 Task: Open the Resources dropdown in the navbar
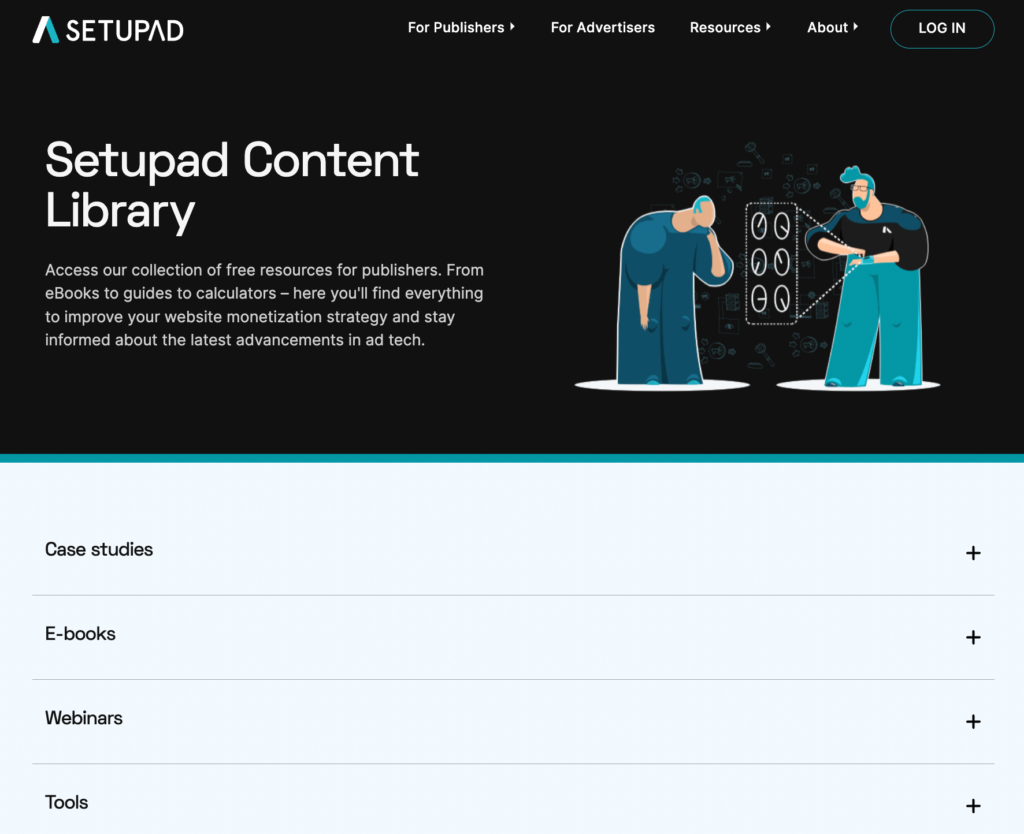click(x=730, y=28)
